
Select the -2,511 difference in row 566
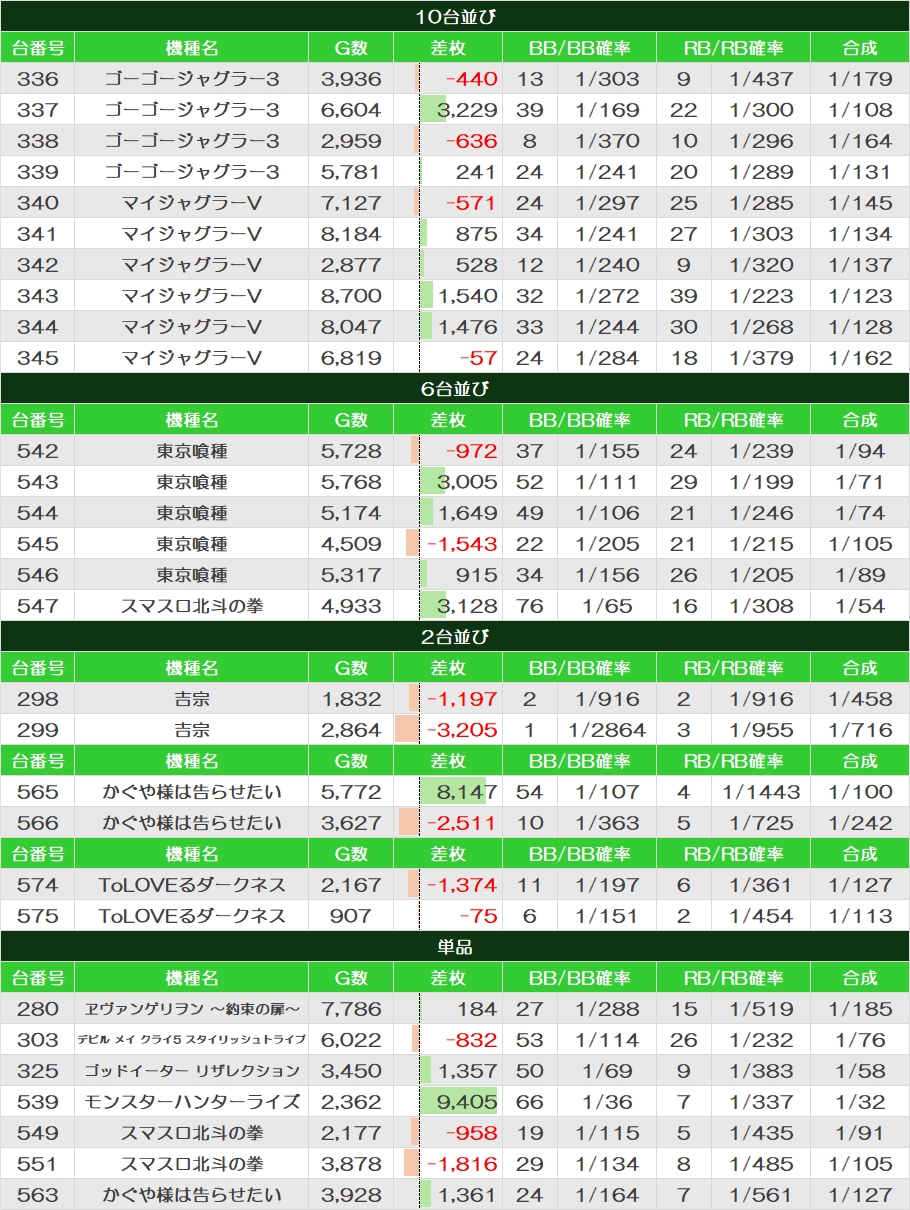pos(462,823)
